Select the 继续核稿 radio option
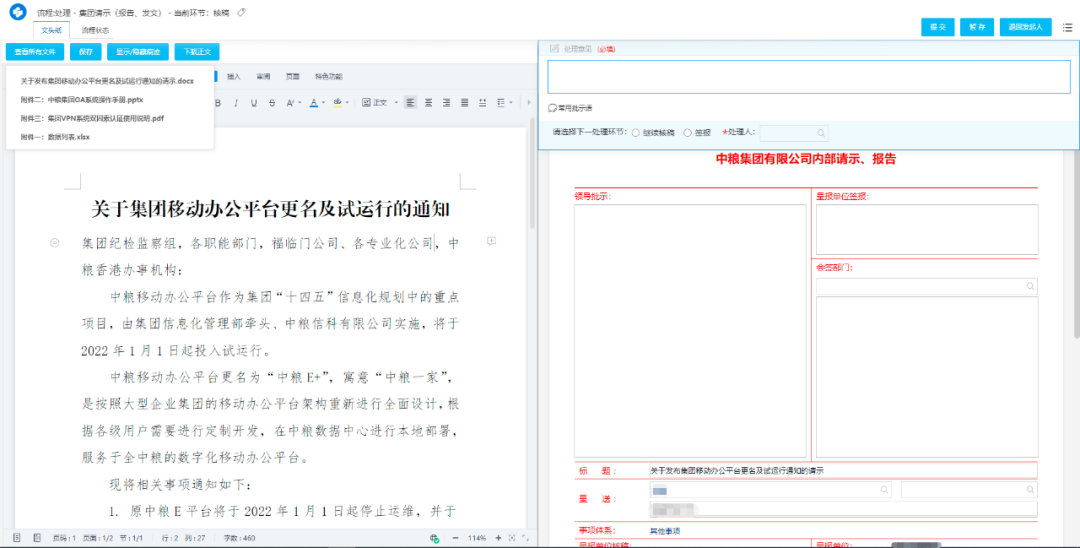Image resolution: width=1080 pixels, height=548 pixels. pos(636,133)
